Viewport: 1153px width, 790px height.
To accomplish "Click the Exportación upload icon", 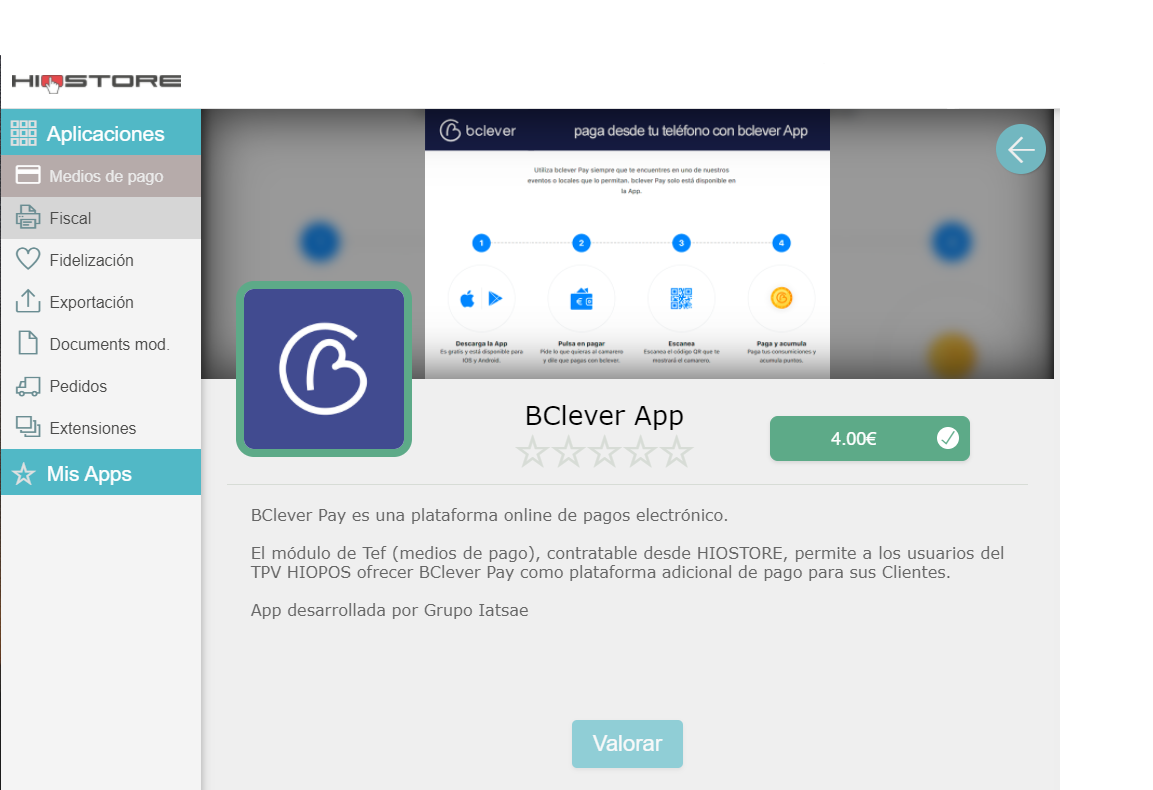I will (x=28, y=302).
